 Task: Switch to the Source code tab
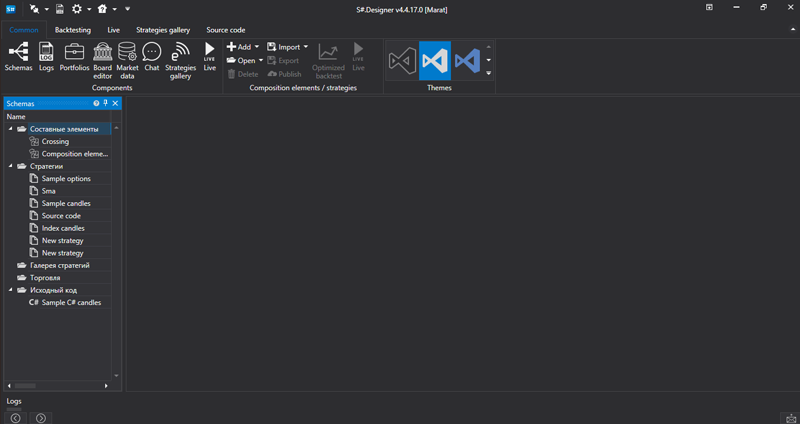(x=225, y=30)
